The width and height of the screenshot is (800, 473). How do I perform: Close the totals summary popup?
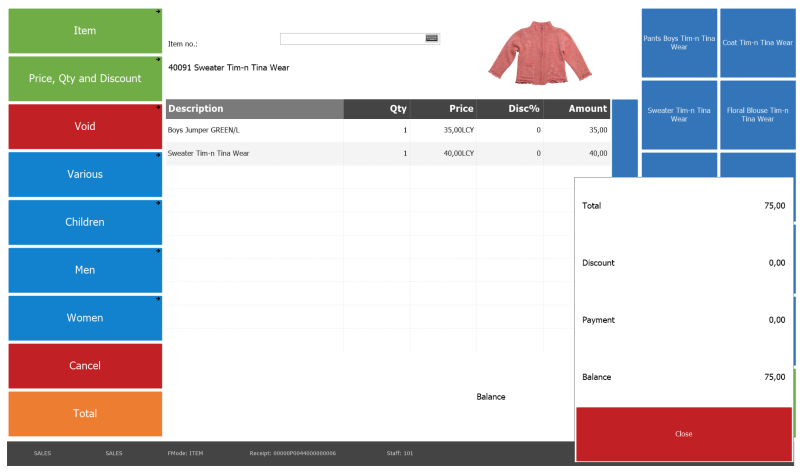pyautogui.click(x=683, y=434)
